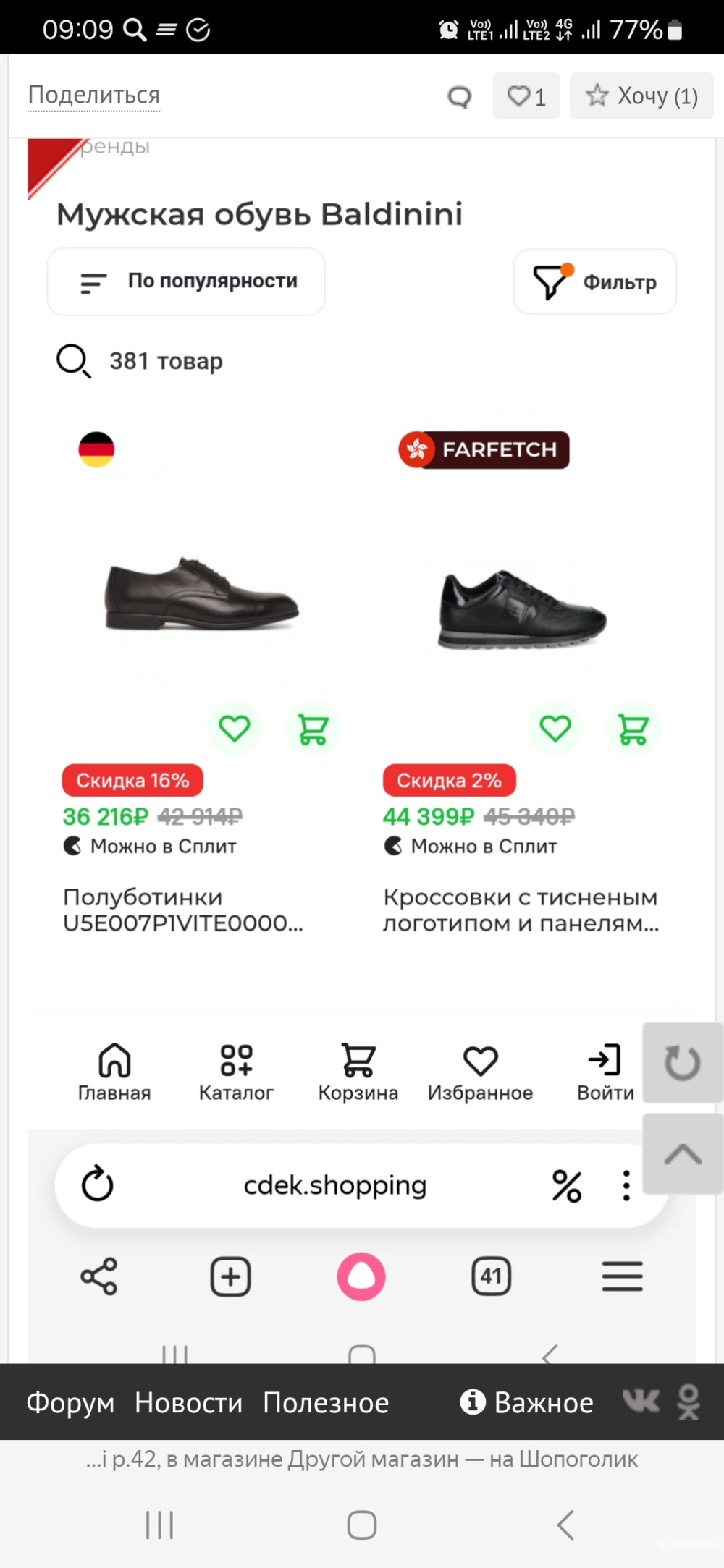Favorite the Farfetch sneakers with heart
The width and height of the screenshot is (724, 1568).
[555, 728]
